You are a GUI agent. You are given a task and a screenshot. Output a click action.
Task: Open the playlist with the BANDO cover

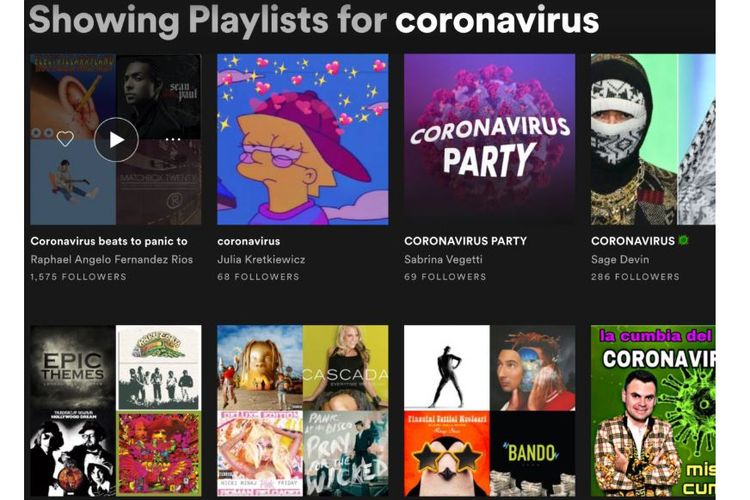(489, 411)
